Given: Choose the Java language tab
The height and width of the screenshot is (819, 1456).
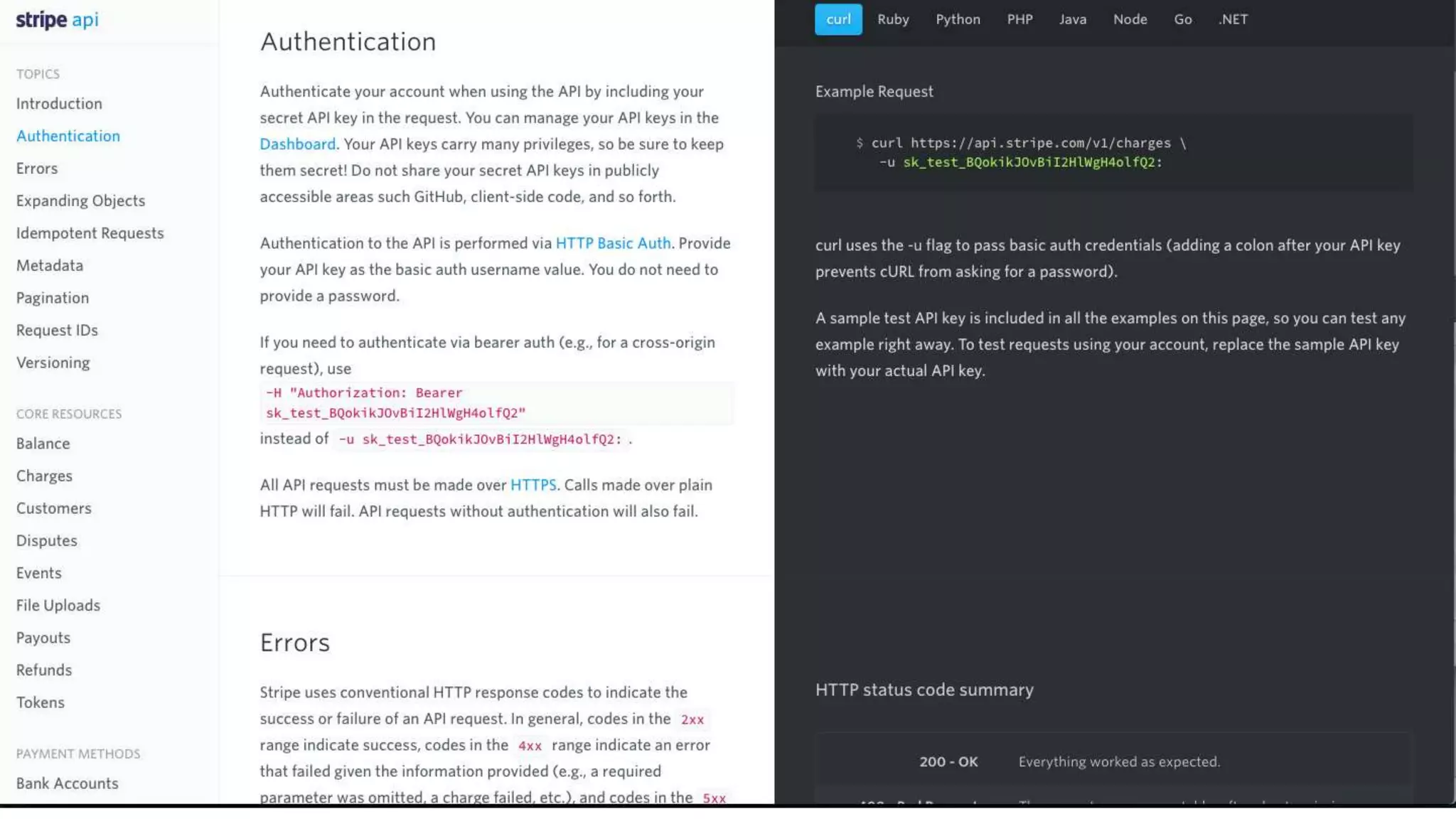Looking at the screenshot, I should (x=1072, y=19).
